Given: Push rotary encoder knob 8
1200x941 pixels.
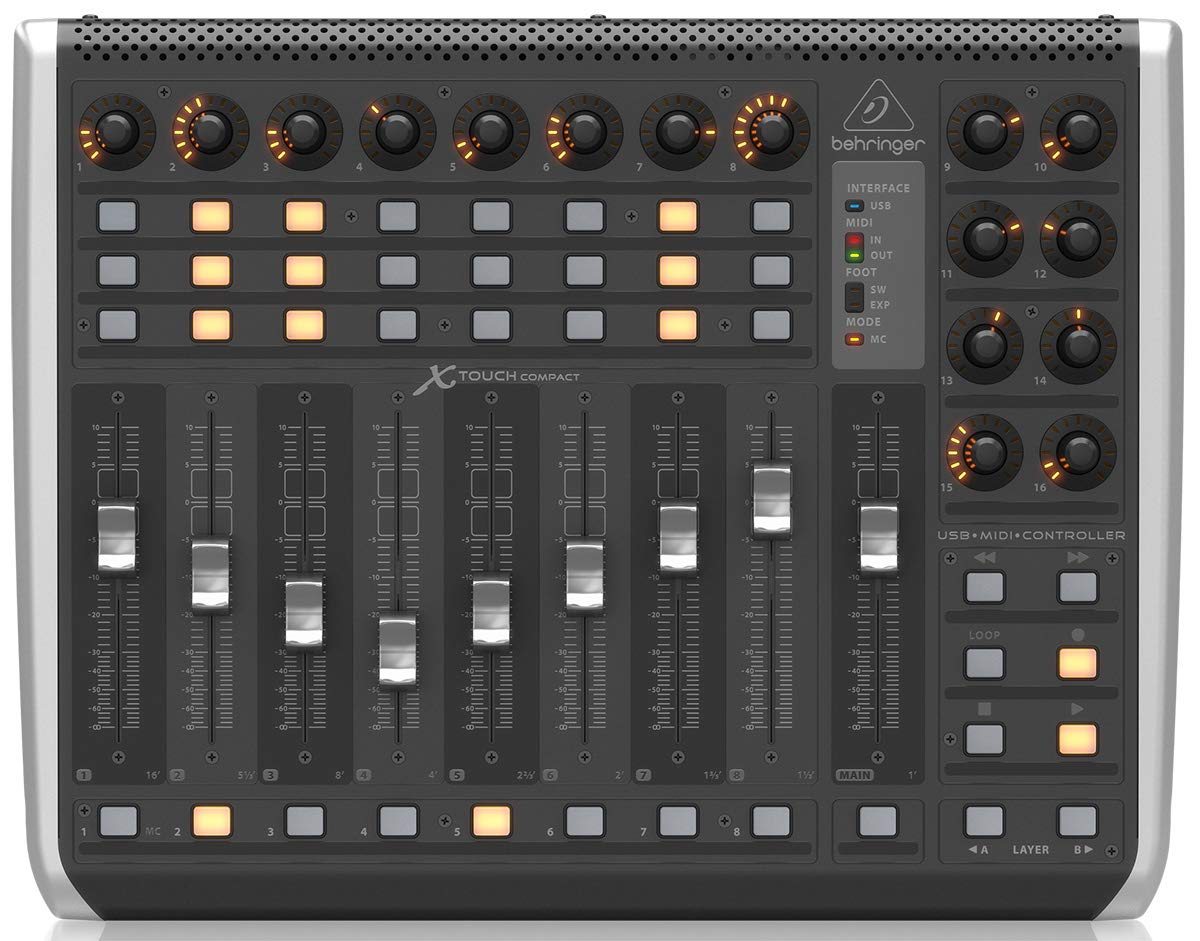Looking at the screenshot, I should pyautogui.click(x=771, y=131).
